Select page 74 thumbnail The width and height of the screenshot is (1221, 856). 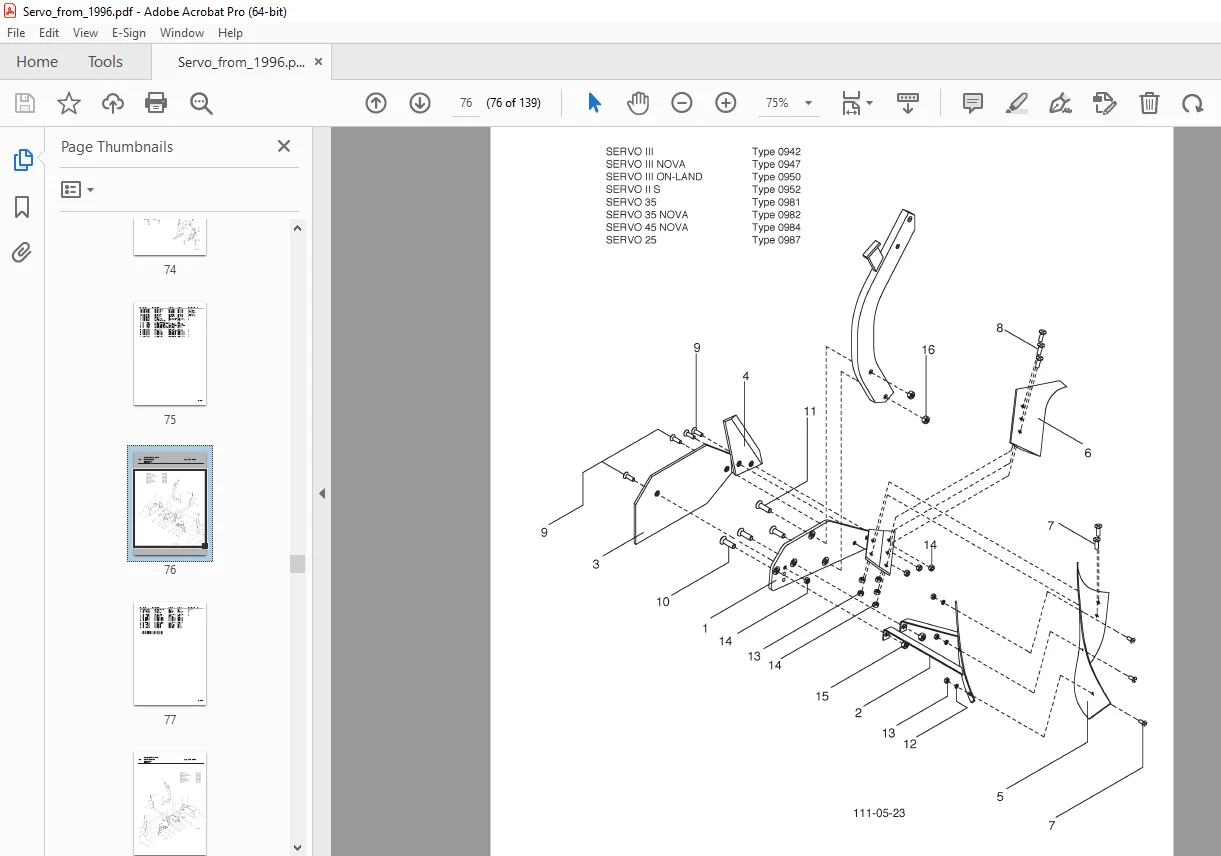tap(170, 237)
